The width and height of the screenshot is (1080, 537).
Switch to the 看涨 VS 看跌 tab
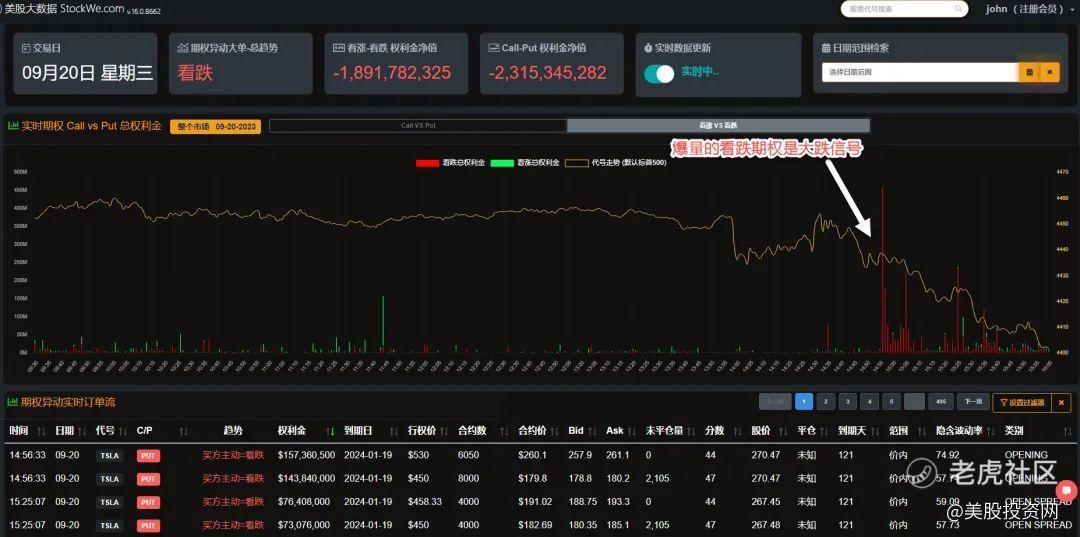click(718, 126)
